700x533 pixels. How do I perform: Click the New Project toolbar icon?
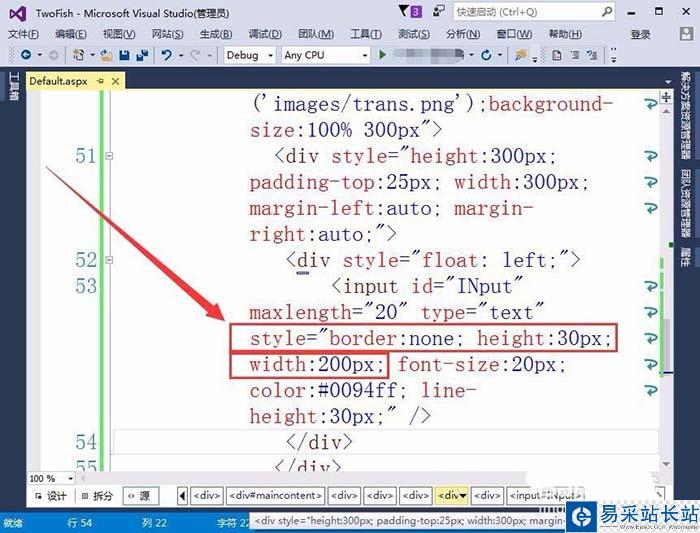coord(79,55)
